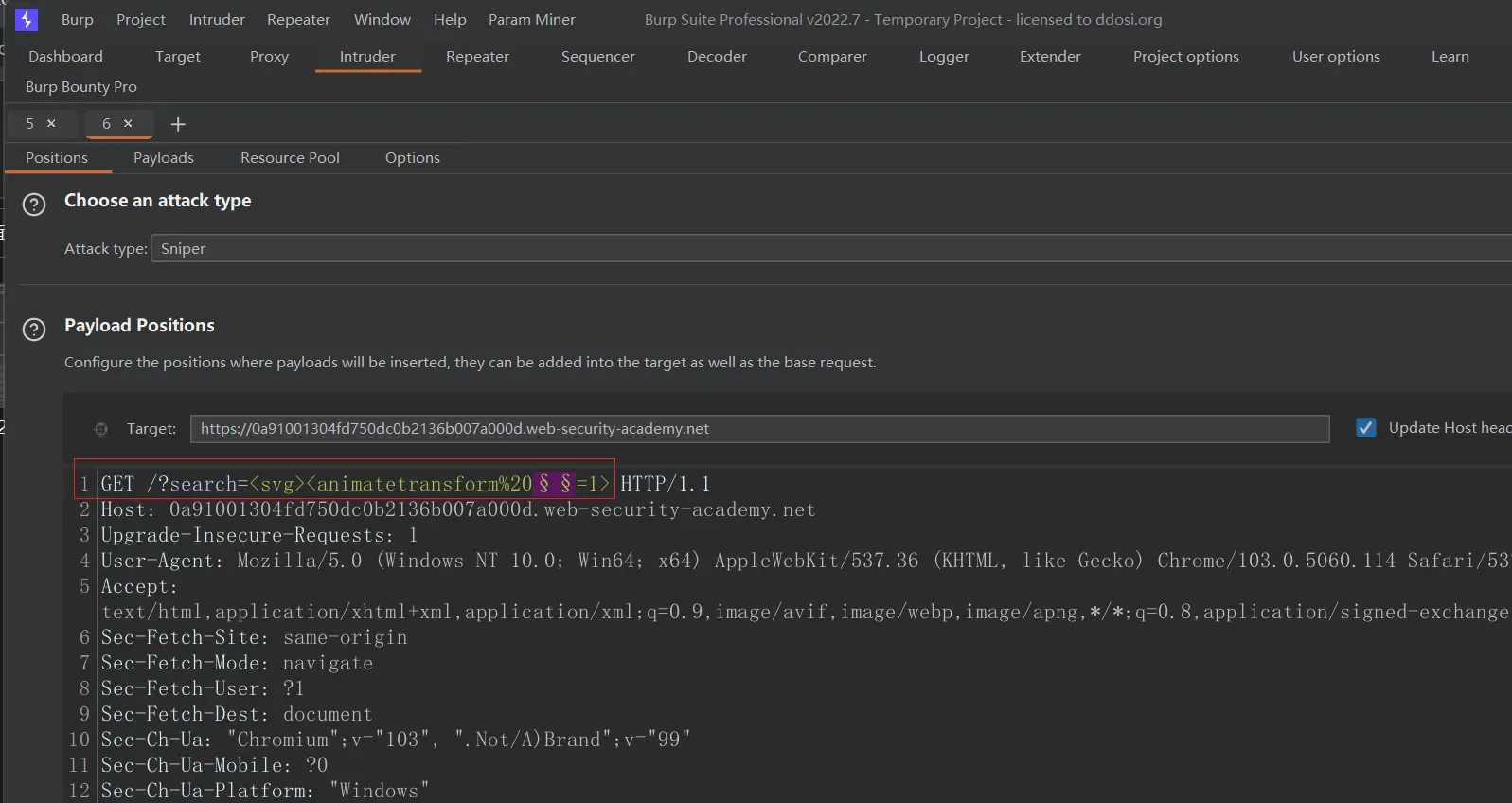1512x803 pixels.
Task: Click the Sec-Fetch-User: ?1 line
Action: (203, 688)
